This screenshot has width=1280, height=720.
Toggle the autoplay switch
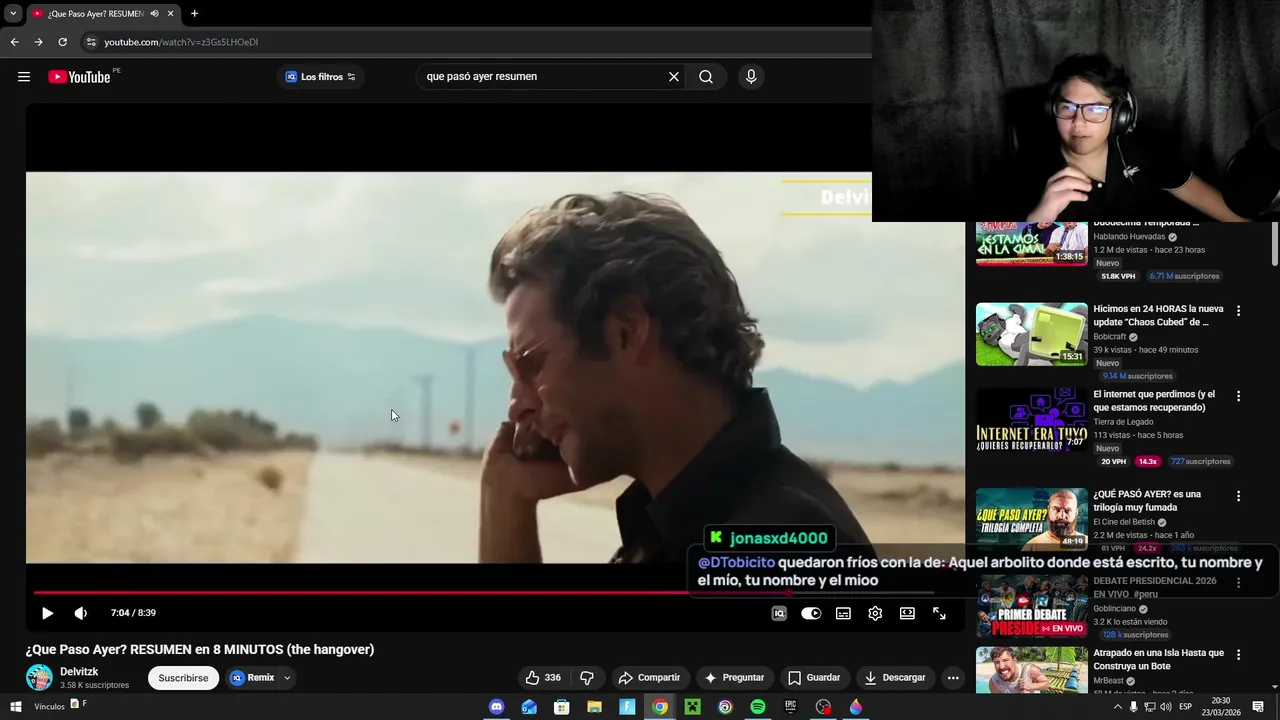[811, 613]
